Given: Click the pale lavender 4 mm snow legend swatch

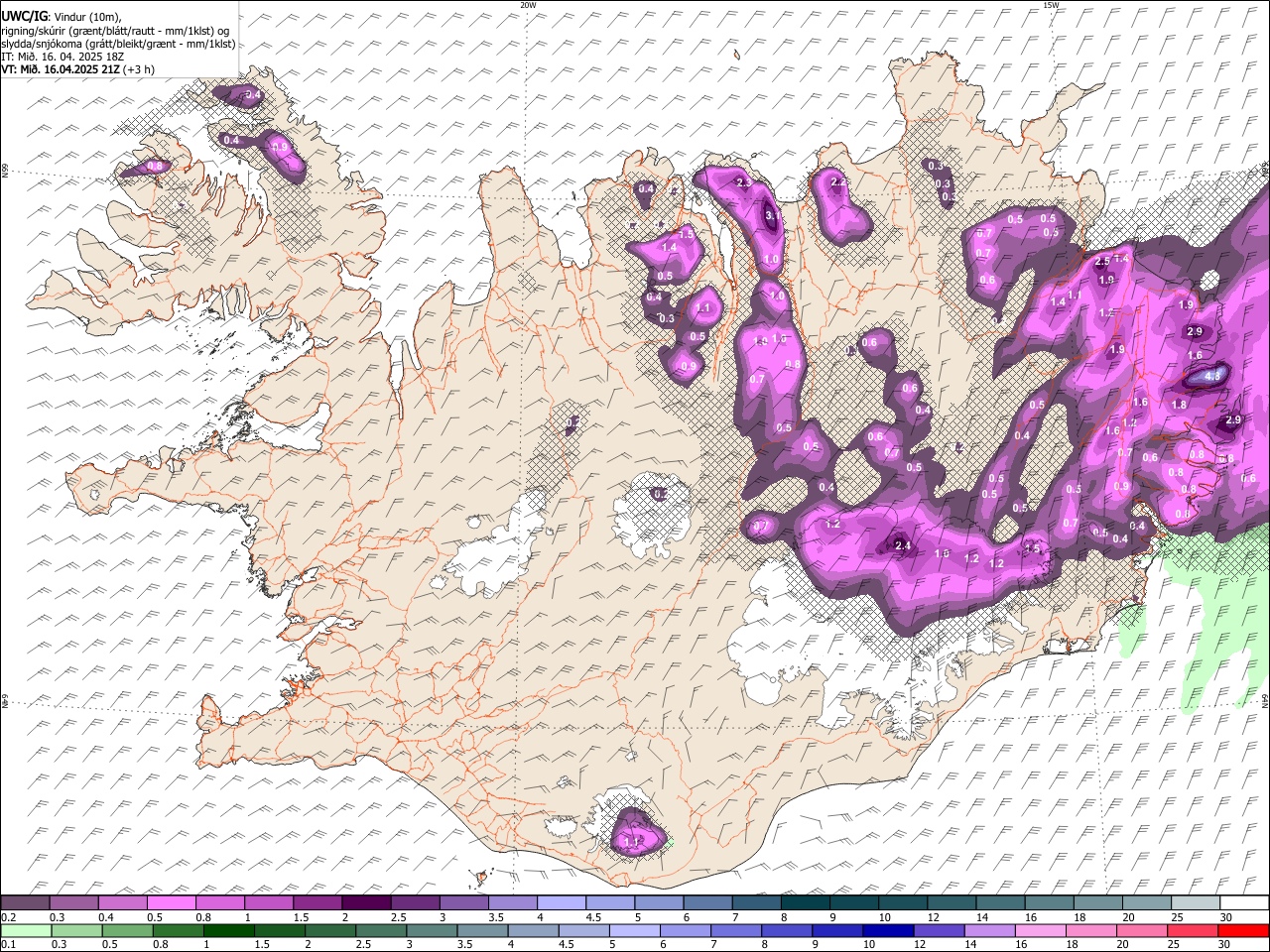Looking at the screenshot, I should pyautogui.click(x=561, y=902).
